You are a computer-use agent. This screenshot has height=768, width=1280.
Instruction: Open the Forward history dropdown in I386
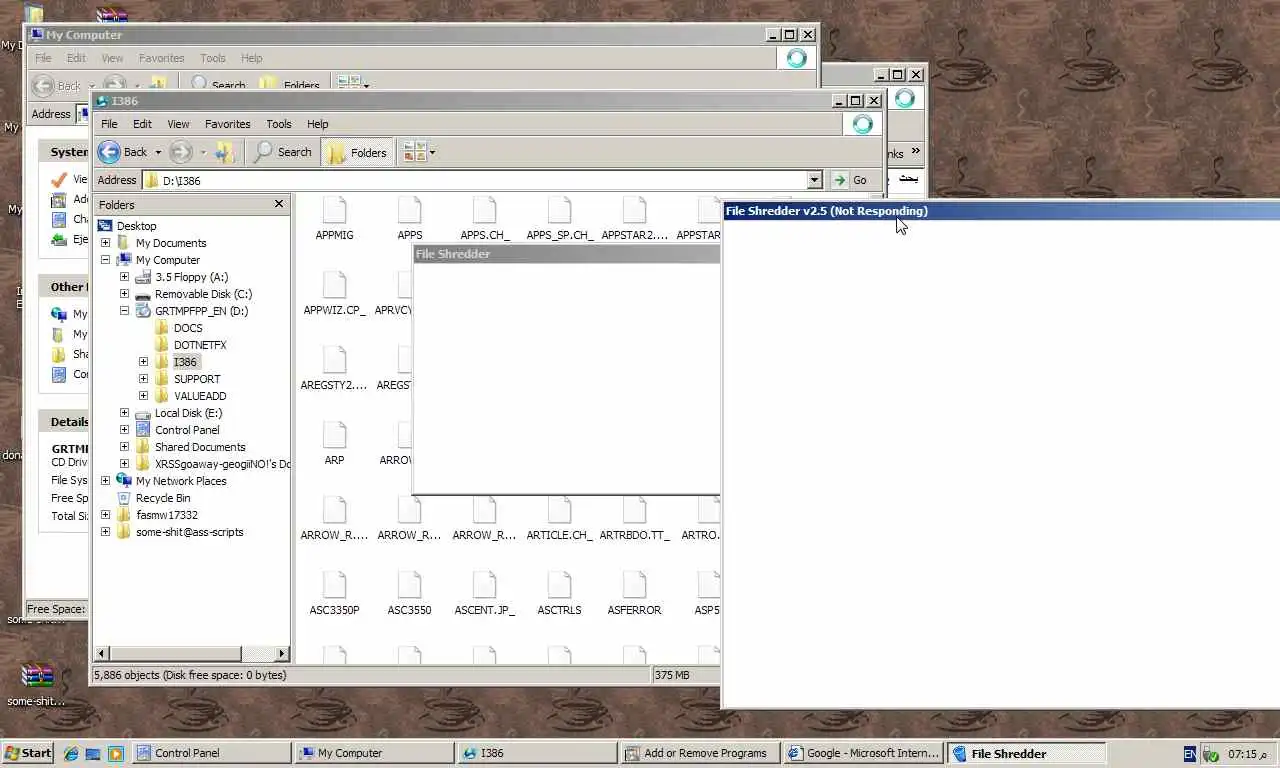click(x=203, y=152)
